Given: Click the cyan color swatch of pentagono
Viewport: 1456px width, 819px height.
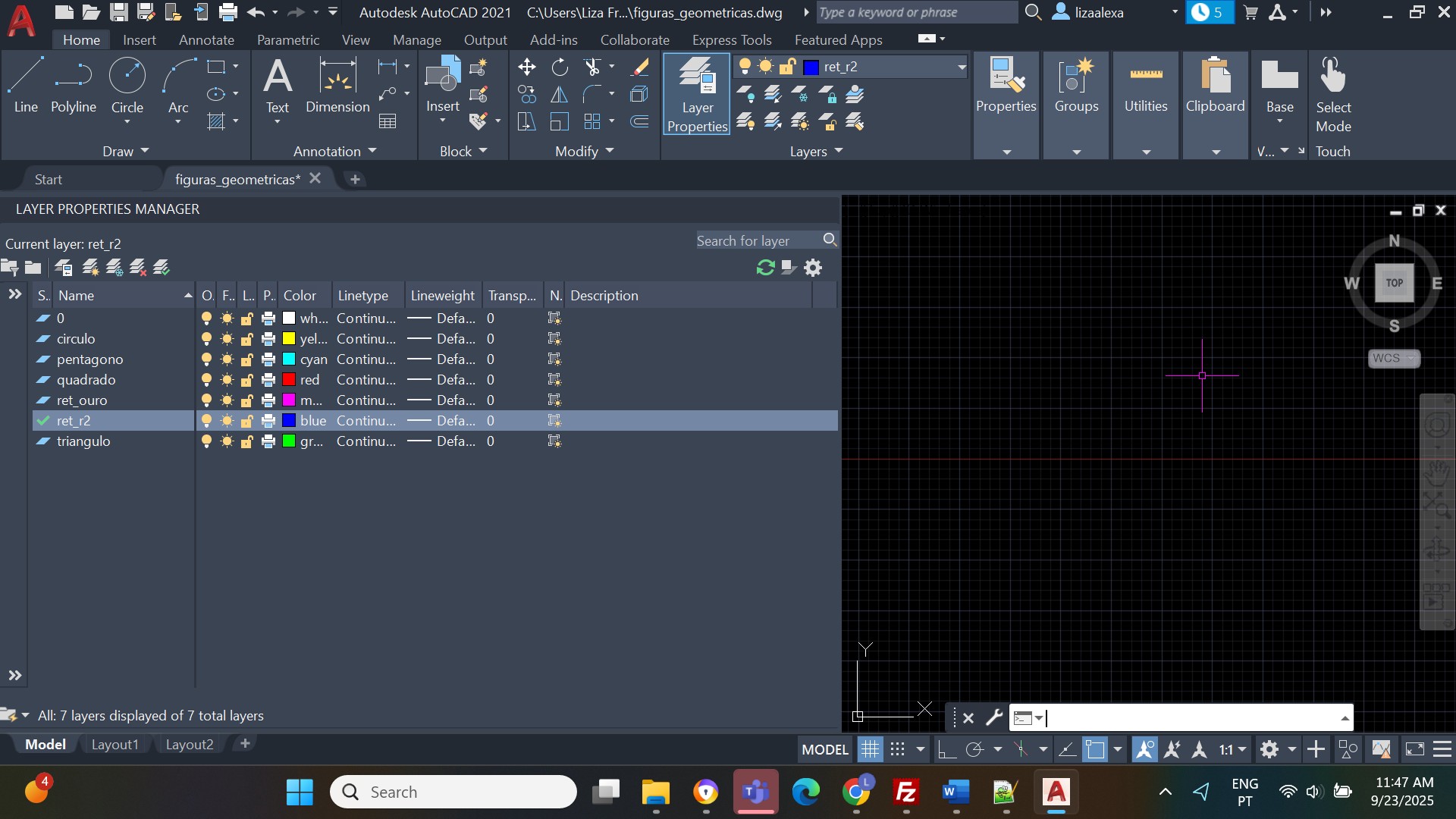Looking at the screenshot, I should coord(289,359).
